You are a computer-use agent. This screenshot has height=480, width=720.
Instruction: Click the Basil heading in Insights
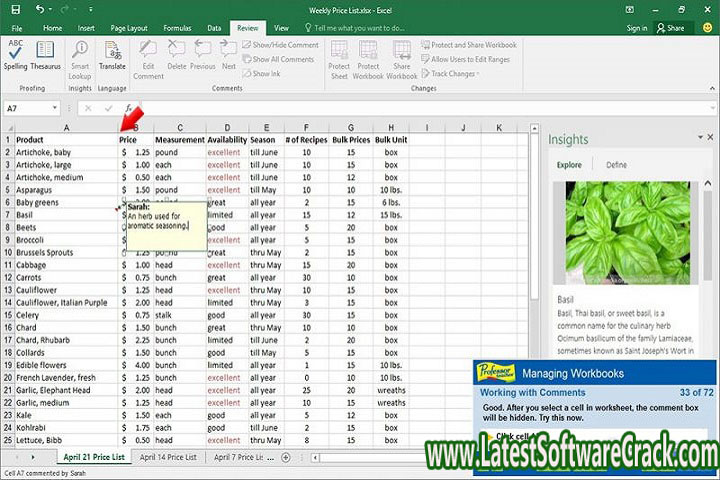tap(565, 299)
